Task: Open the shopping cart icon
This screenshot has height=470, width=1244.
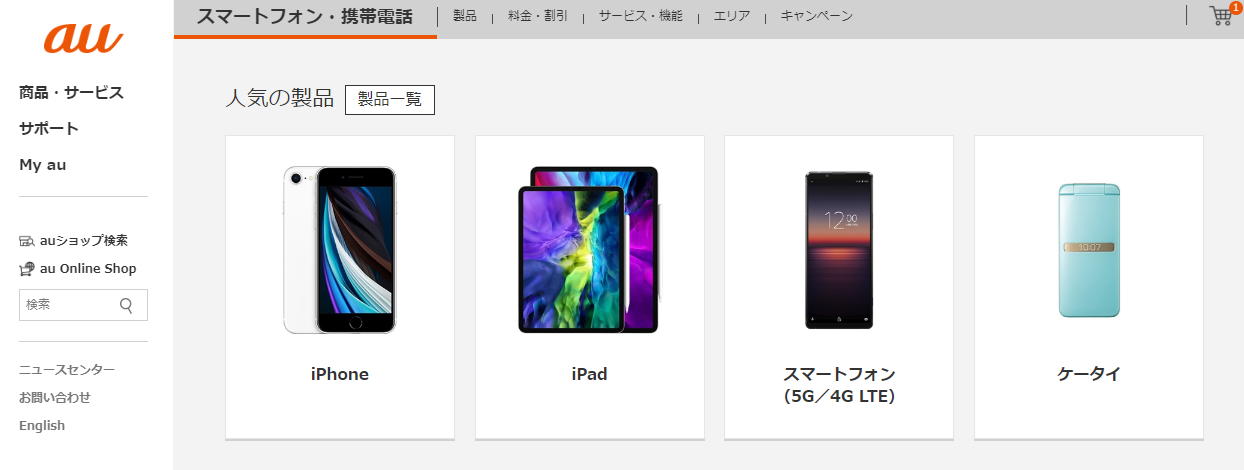Action: coord(1220,15)
